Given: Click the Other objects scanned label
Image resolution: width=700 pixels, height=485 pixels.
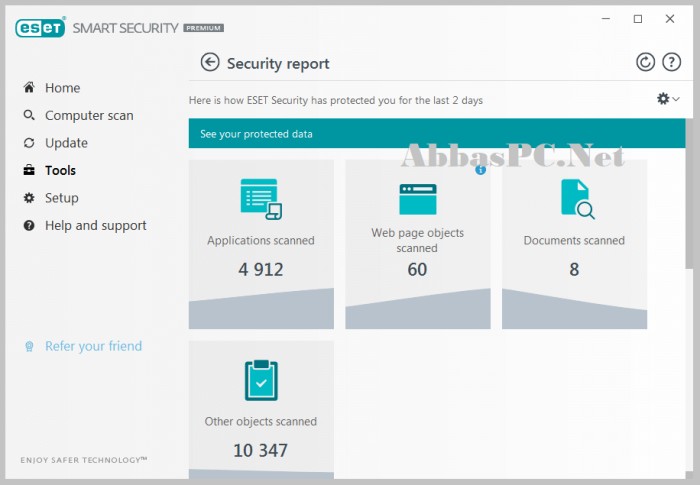Looking at the screenshot, I should point(261,421).
